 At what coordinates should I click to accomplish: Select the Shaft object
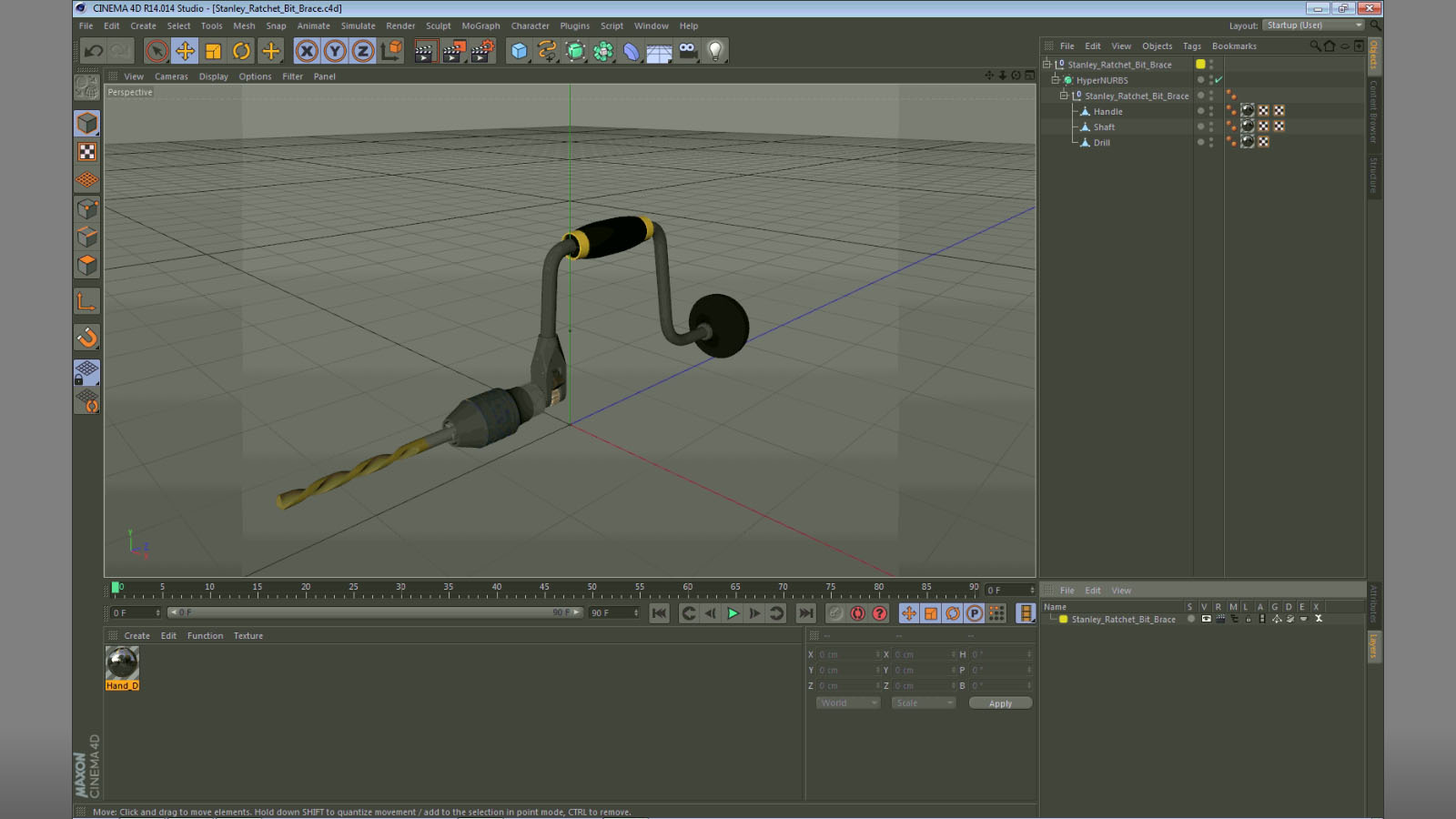(1104, 126)
